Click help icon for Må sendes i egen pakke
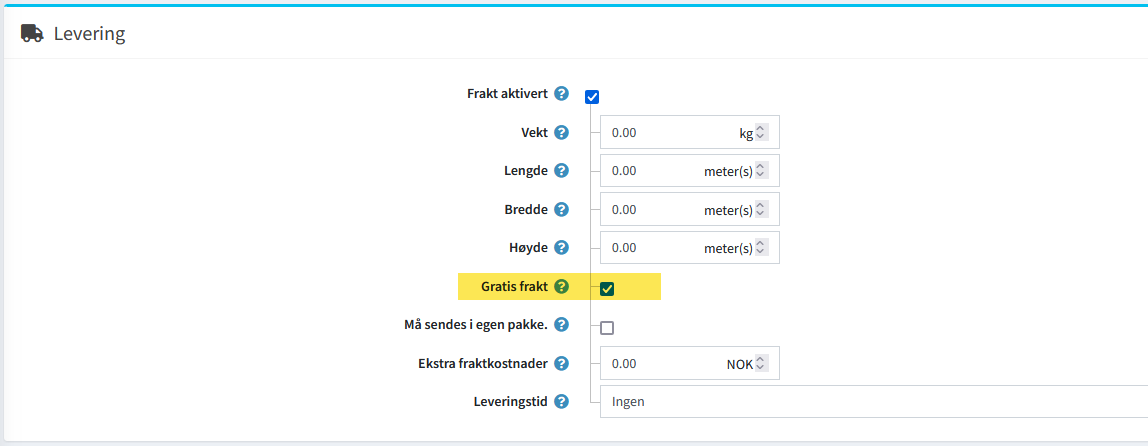The image size is (1148, 446). tap(561, 325)
